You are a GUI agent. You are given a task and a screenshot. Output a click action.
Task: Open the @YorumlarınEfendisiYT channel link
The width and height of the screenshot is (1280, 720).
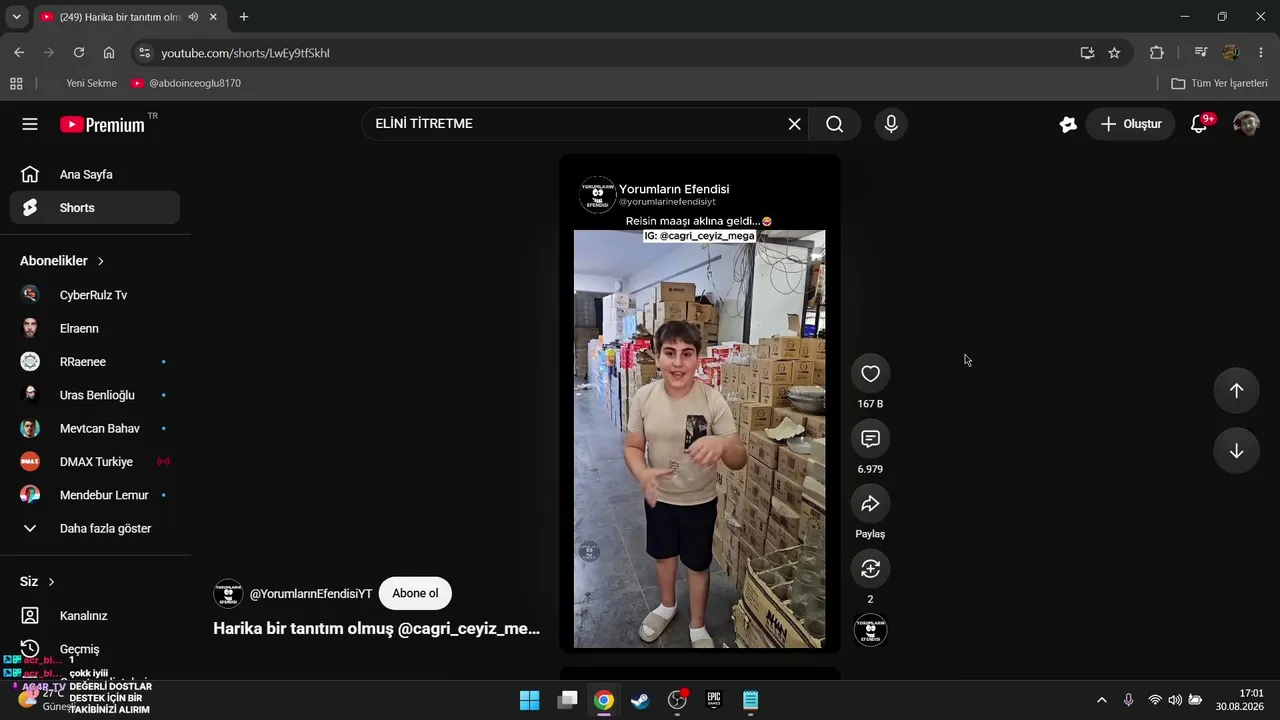click(311, 594)
